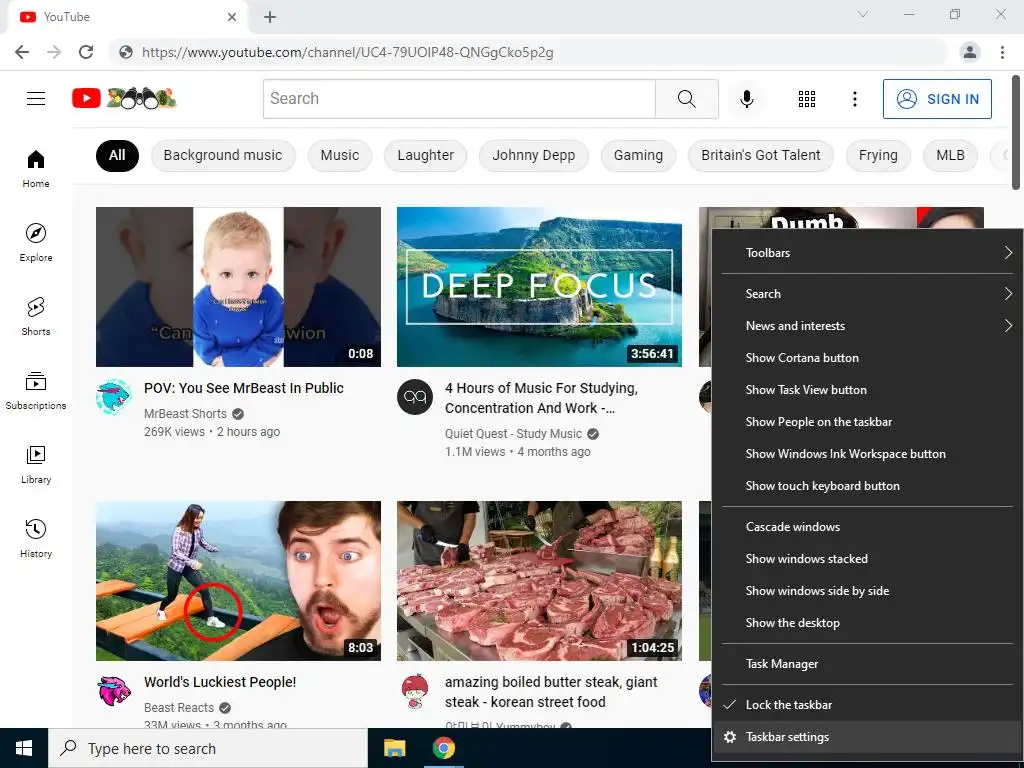The image size is (1024, 768).
Task: Close the YouTube tab
Action: click(x=232, y=17)
